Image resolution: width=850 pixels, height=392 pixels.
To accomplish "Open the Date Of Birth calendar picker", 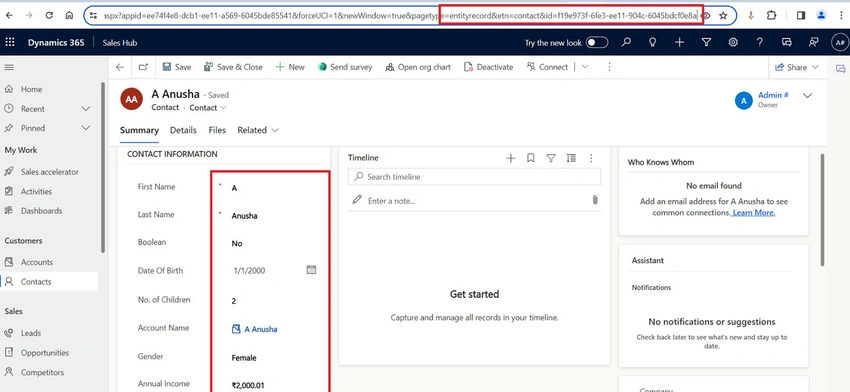I will tap(311, 269).
